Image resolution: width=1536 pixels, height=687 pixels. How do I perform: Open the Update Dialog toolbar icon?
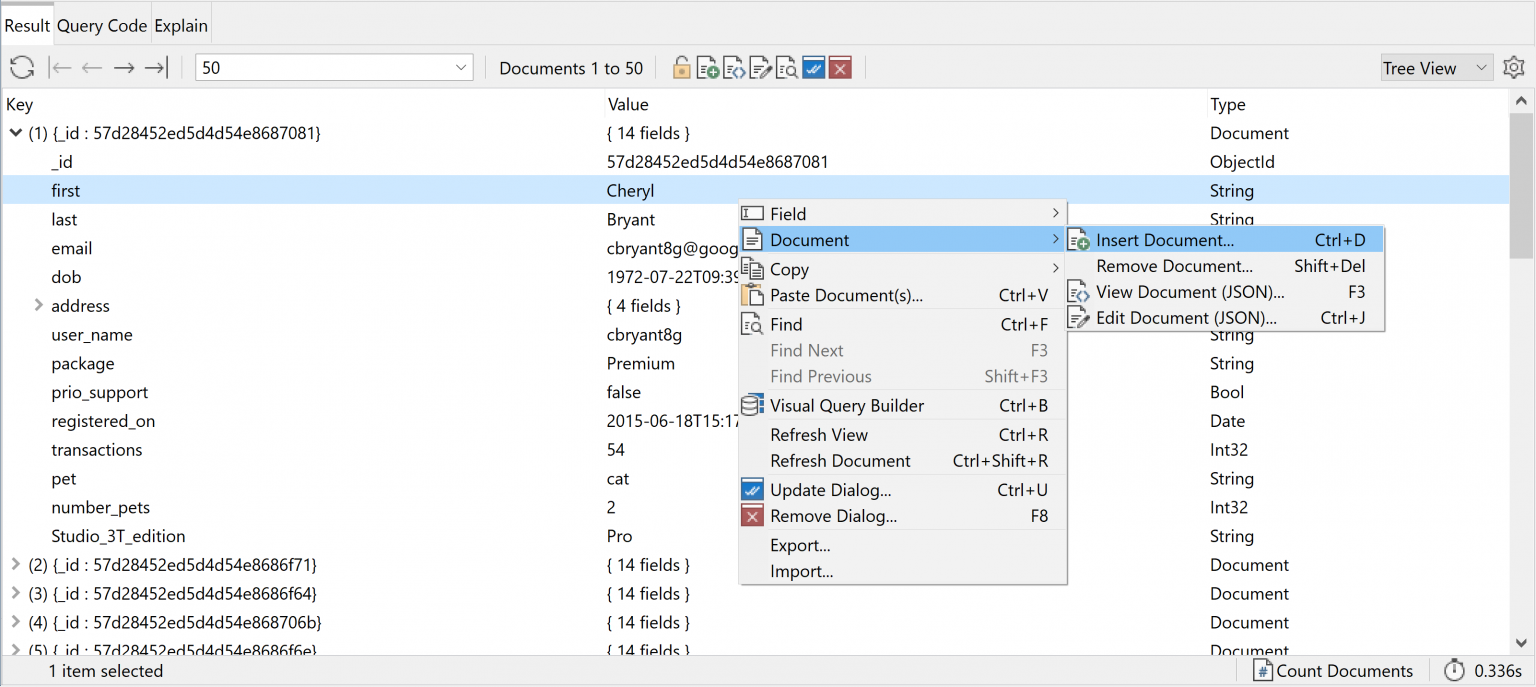[813, 67]
